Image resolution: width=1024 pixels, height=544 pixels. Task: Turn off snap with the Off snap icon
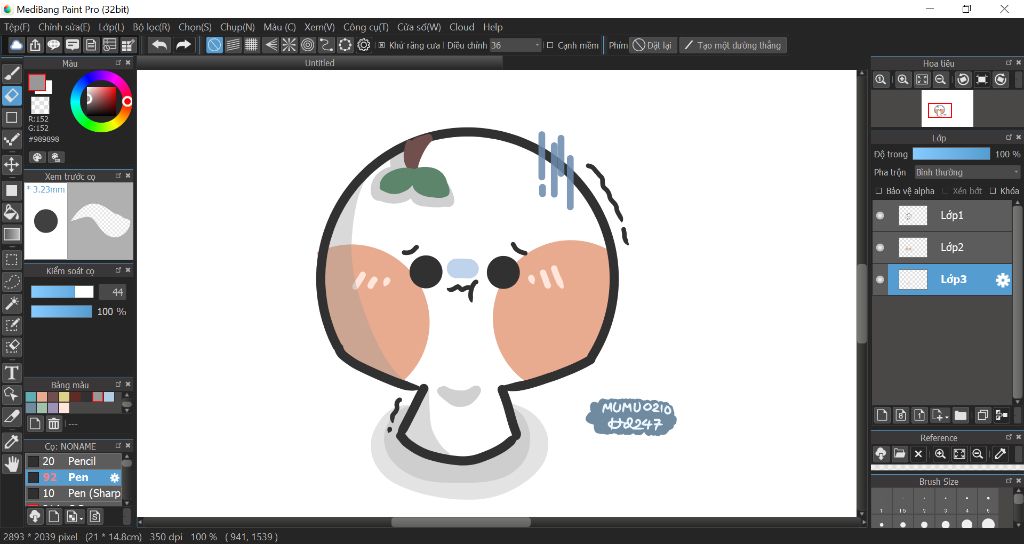click(214, 45)
